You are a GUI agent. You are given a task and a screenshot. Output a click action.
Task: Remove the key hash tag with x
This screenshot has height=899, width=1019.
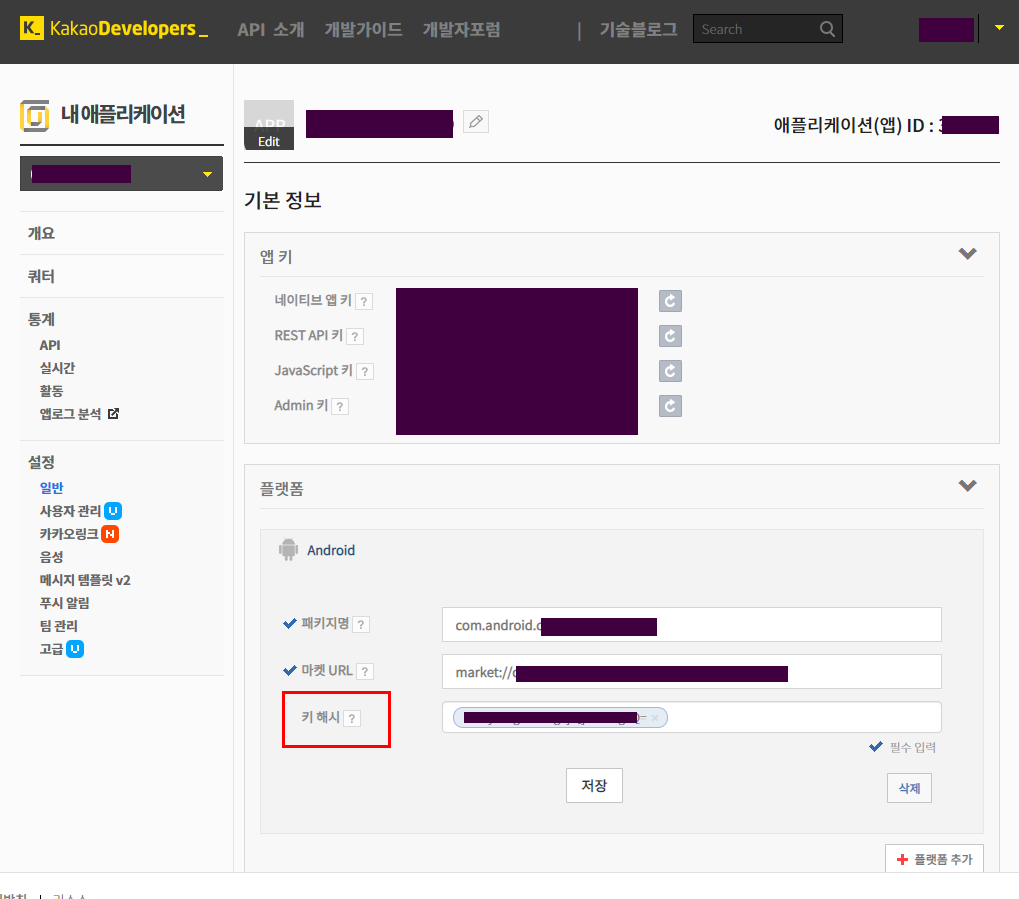click(x=655, y=718)
